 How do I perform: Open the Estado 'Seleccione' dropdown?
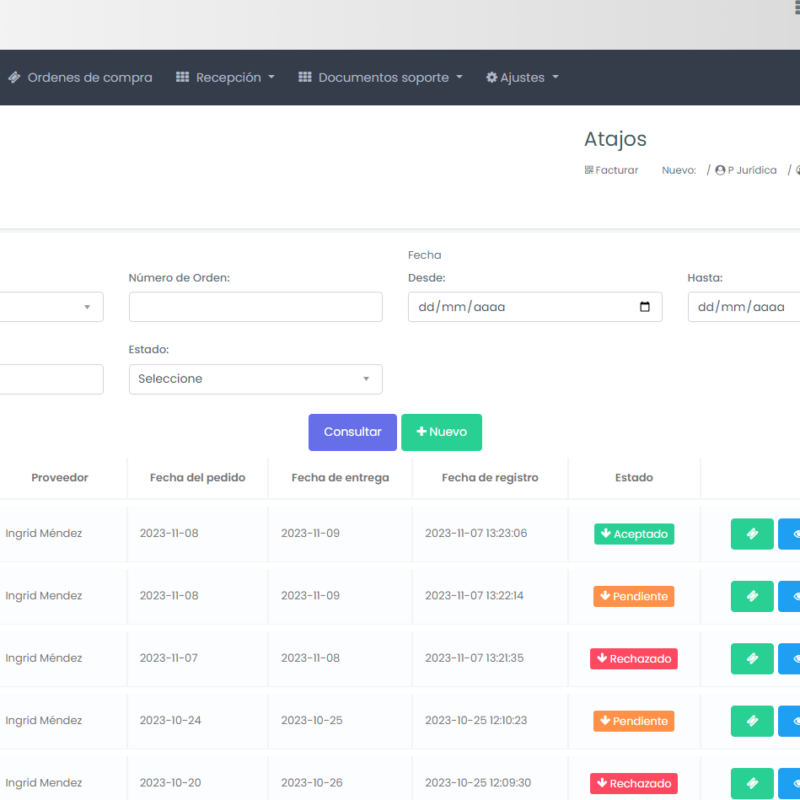click(x=255, y=379)
